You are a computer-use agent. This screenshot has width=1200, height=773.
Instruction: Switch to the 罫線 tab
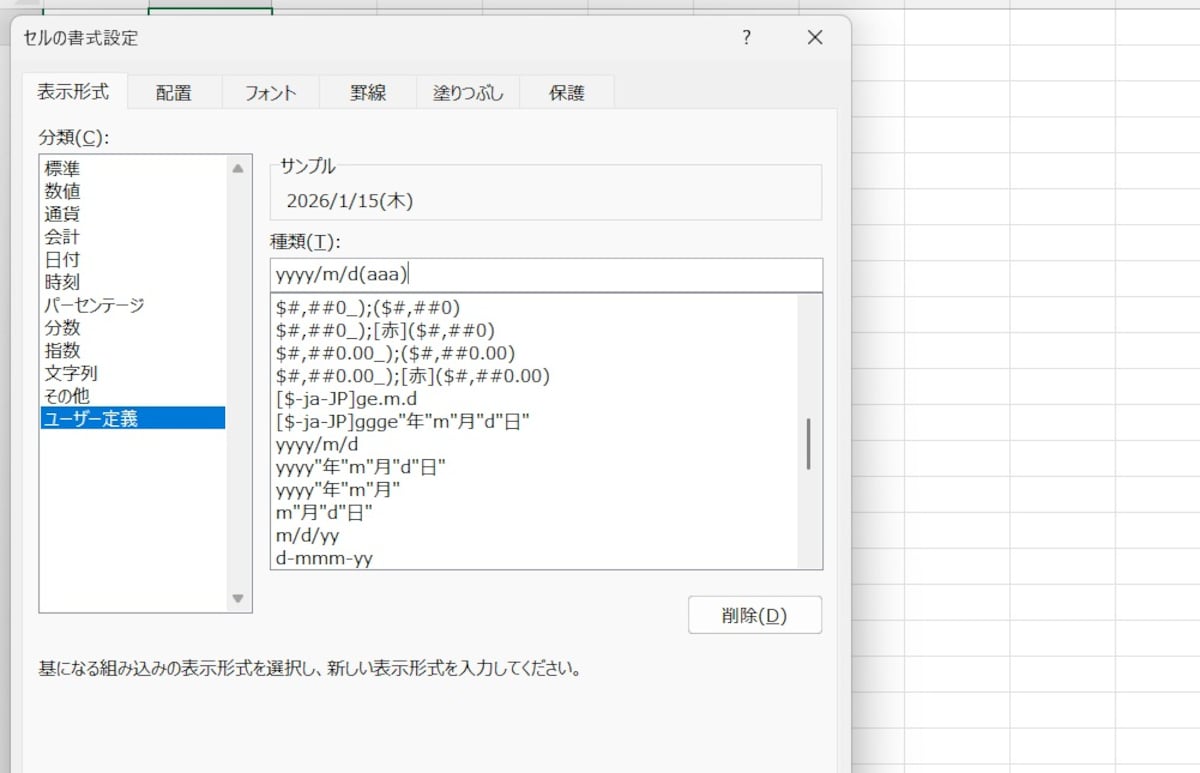pos(366,91)
